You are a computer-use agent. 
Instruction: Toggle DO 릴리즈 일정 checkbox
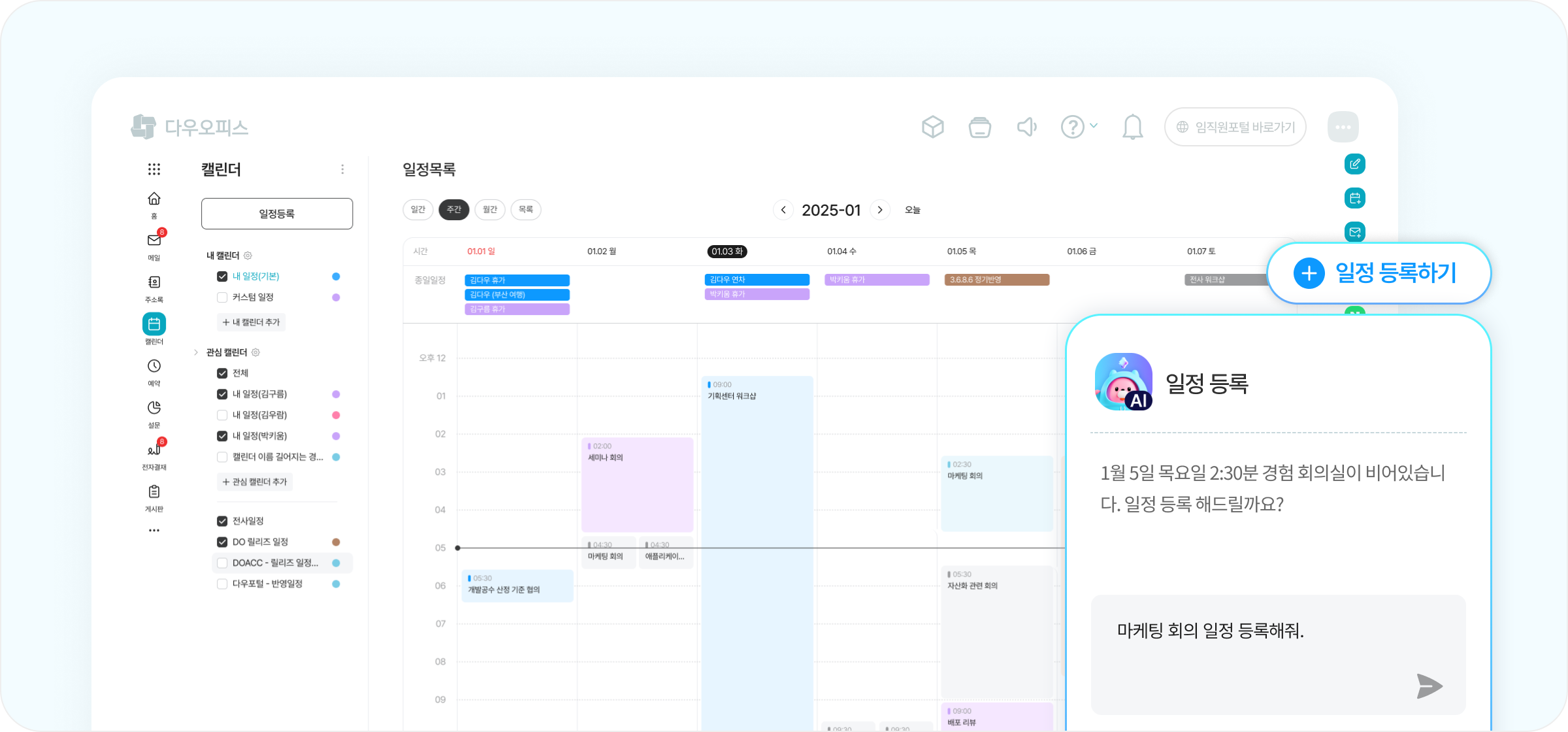point(222,542)
